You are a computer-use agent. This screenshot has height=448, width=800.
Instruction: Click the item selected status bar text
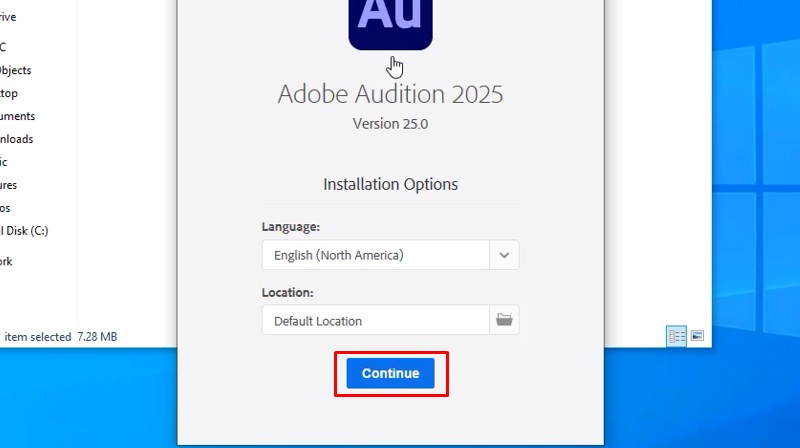click(x=38, y=337)
